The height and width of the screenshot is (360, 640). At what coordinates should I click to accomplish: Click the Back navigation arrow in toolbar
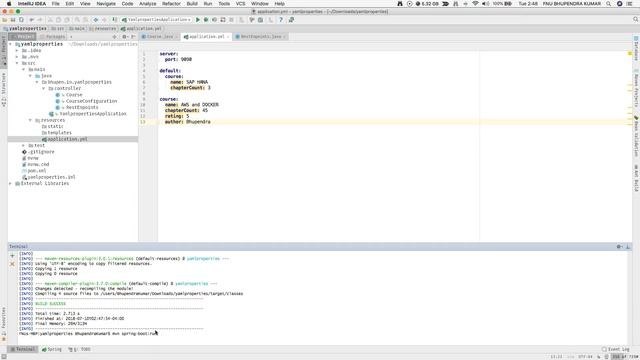(x=96, y=20)
